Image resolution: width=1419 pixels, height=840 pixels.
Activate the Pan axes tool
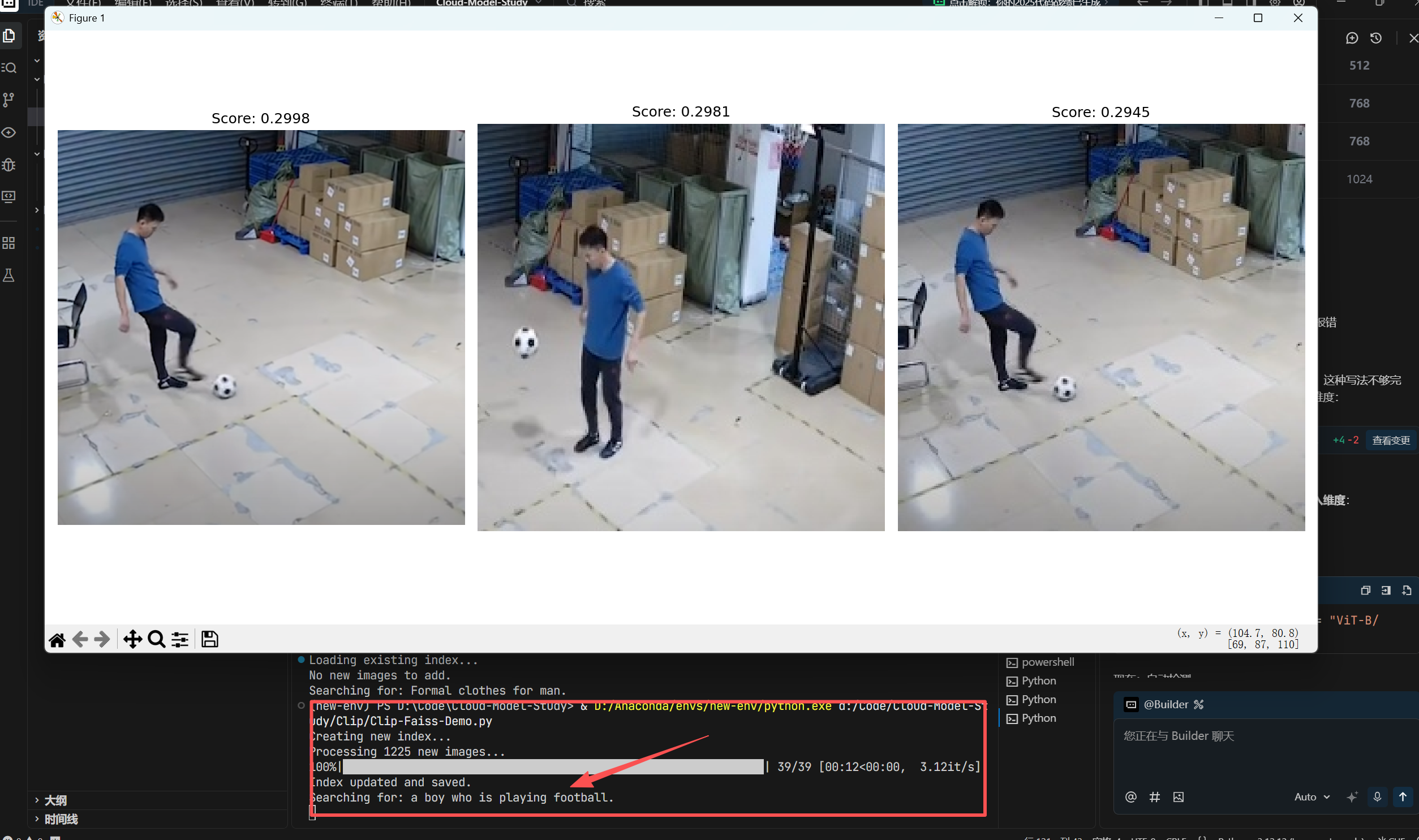[x=132, y=640]
